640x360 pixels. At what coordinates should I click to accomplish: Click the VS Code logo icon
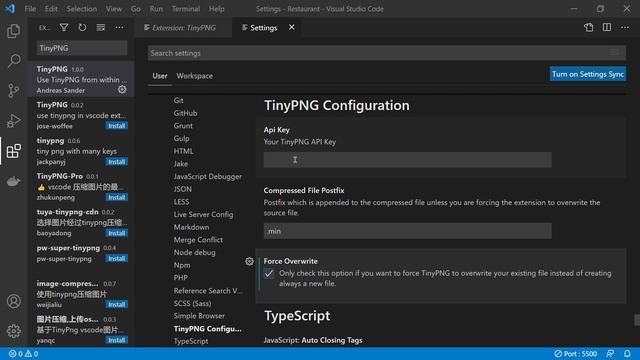10,9
